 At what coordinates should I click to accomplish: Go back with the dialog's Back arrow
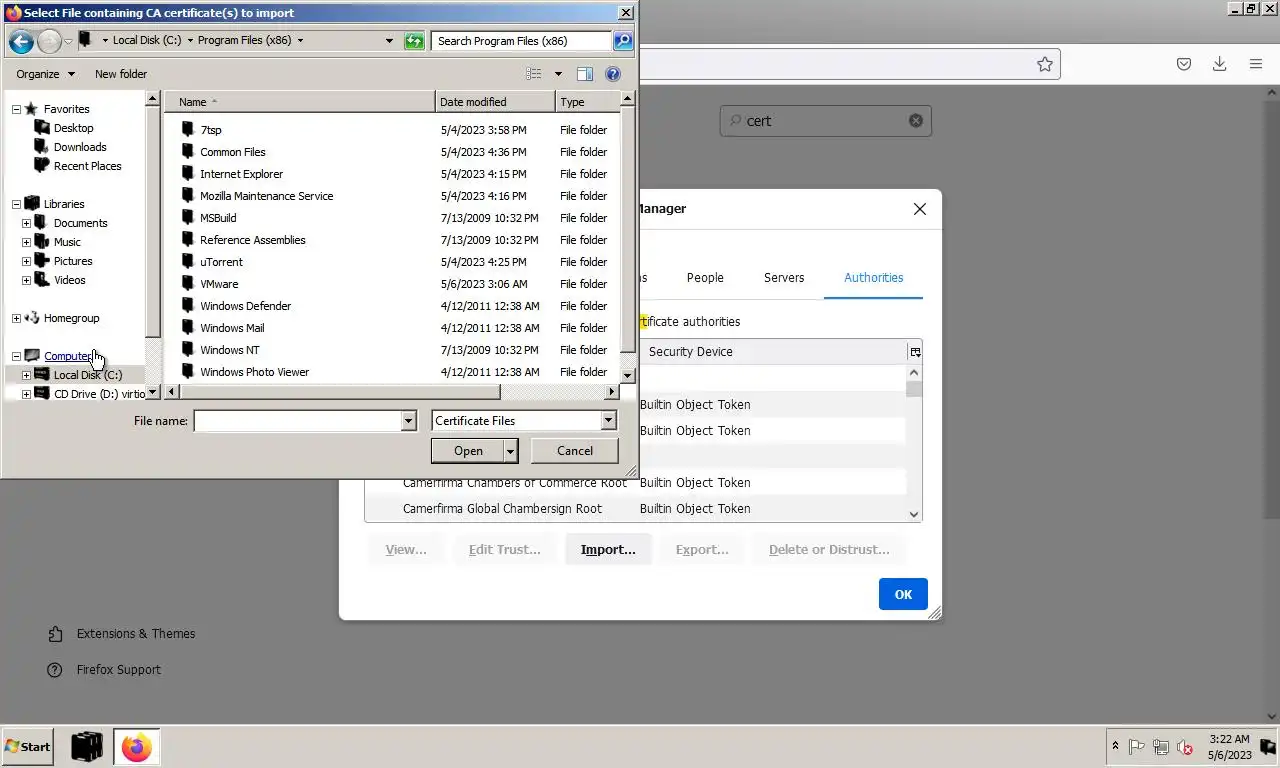[21, 41]
